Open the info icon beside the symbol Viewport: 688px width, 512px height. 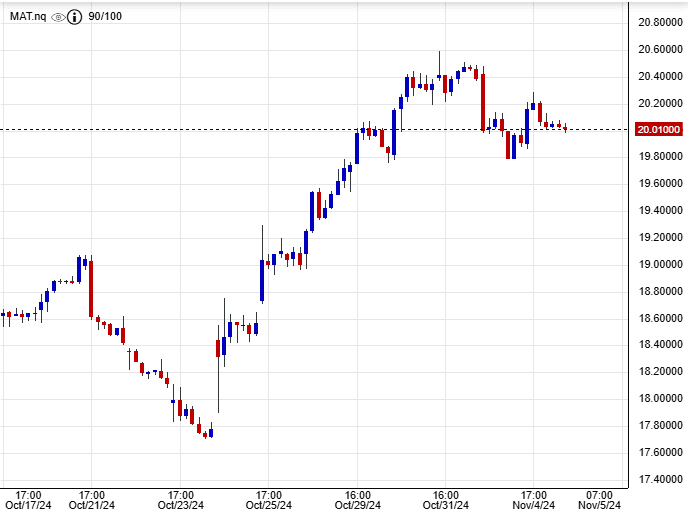(x=74, y=17)
